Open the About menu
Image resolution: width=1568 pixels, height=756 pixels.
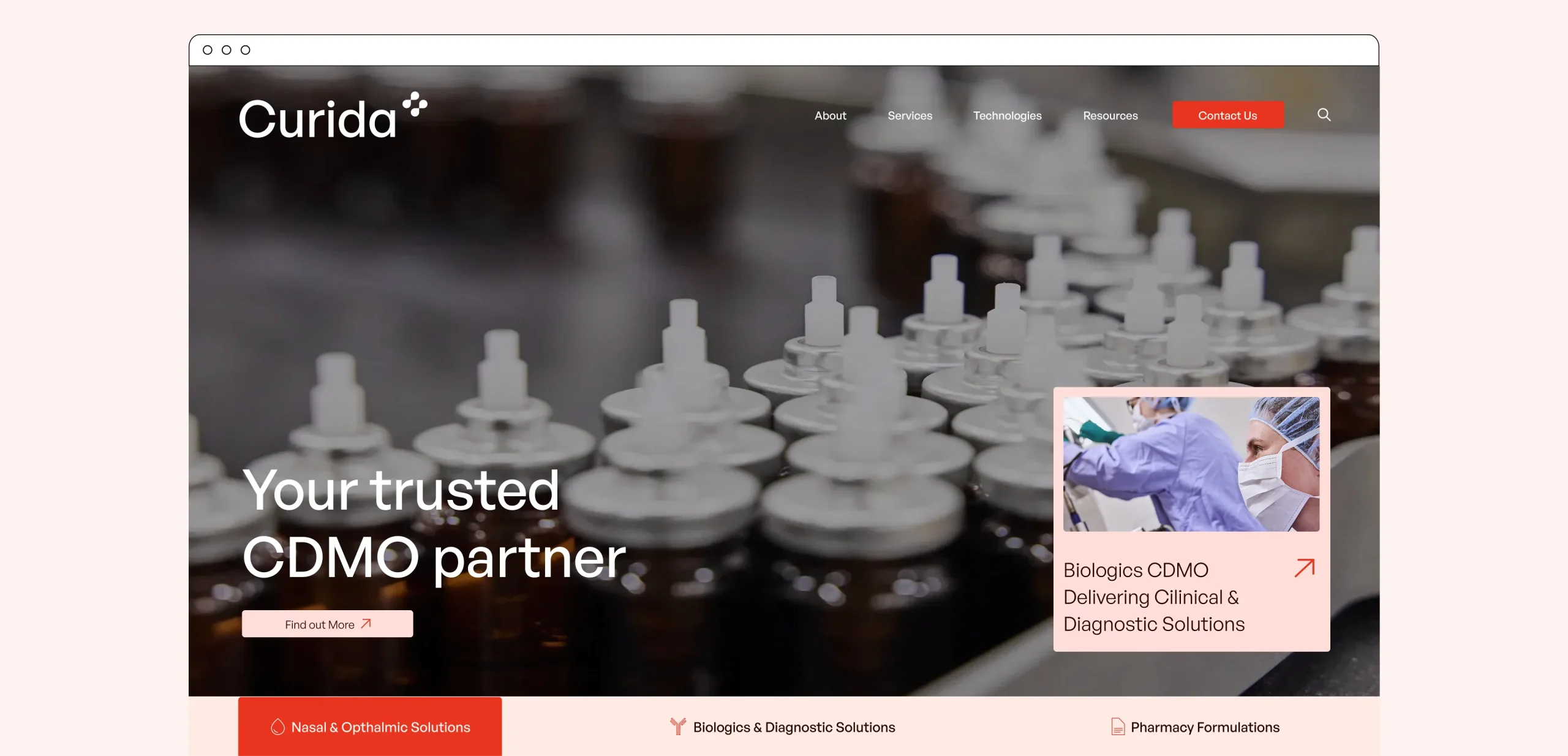pyautogui.click(x=830, y=115)
